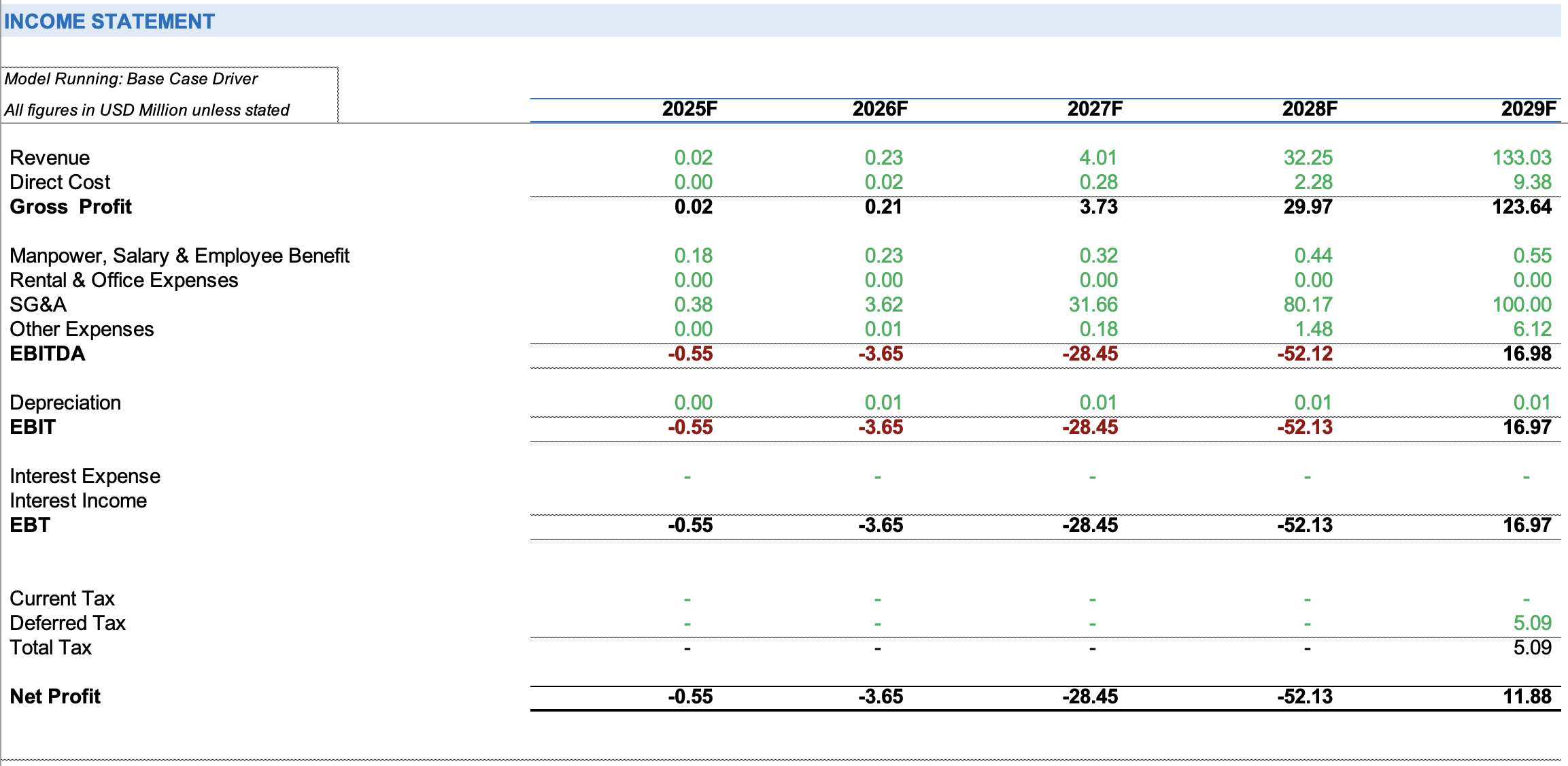Select the 2029F EBIT value 16.97

point(1527,427)
